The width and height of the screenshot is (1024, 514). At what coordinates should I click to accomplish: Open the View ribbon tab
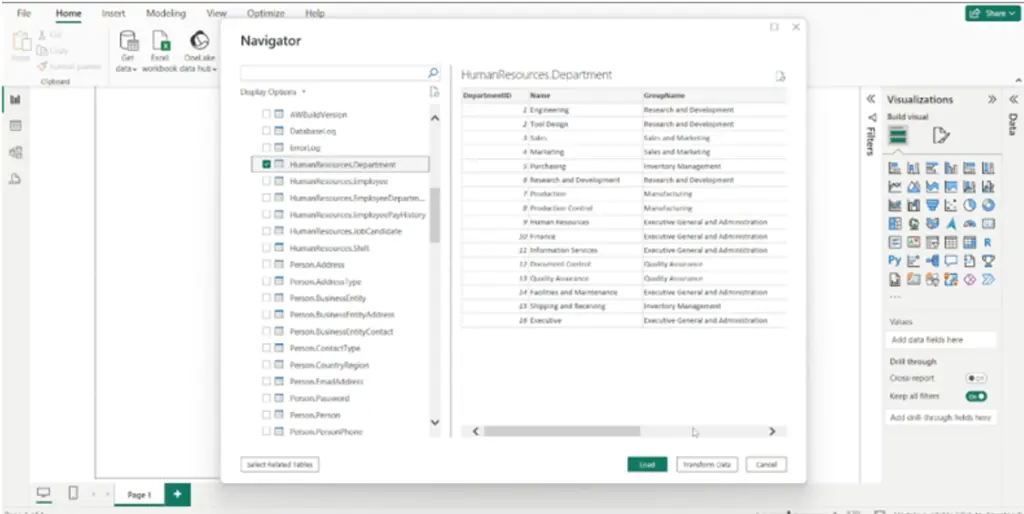coord(216,13)
